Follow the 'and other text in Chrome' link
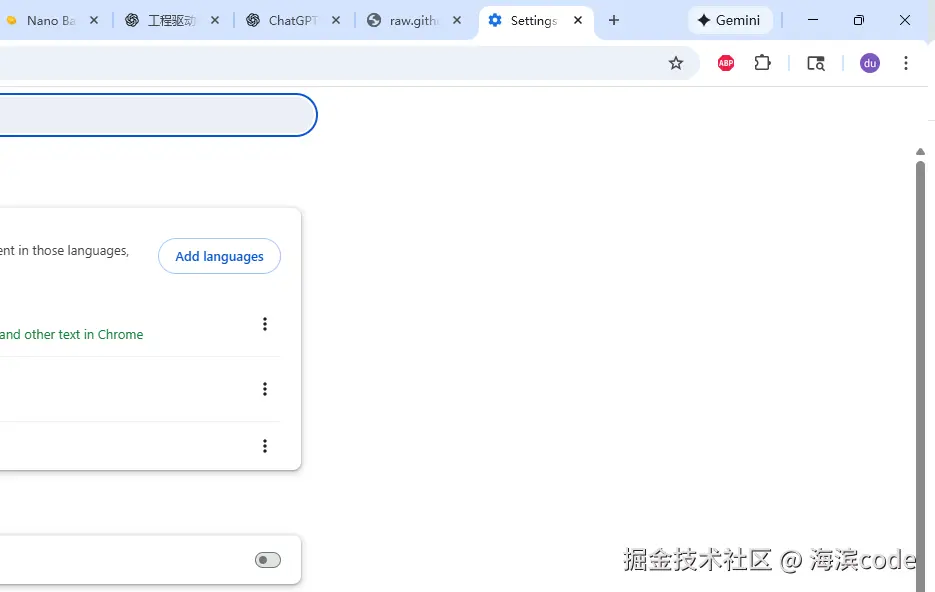 73,334
